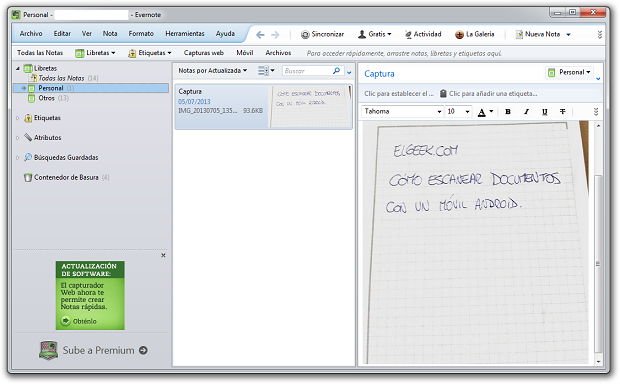Create a Nueva Nota
Screen dimensions: 620x384
tap(538, 34)
